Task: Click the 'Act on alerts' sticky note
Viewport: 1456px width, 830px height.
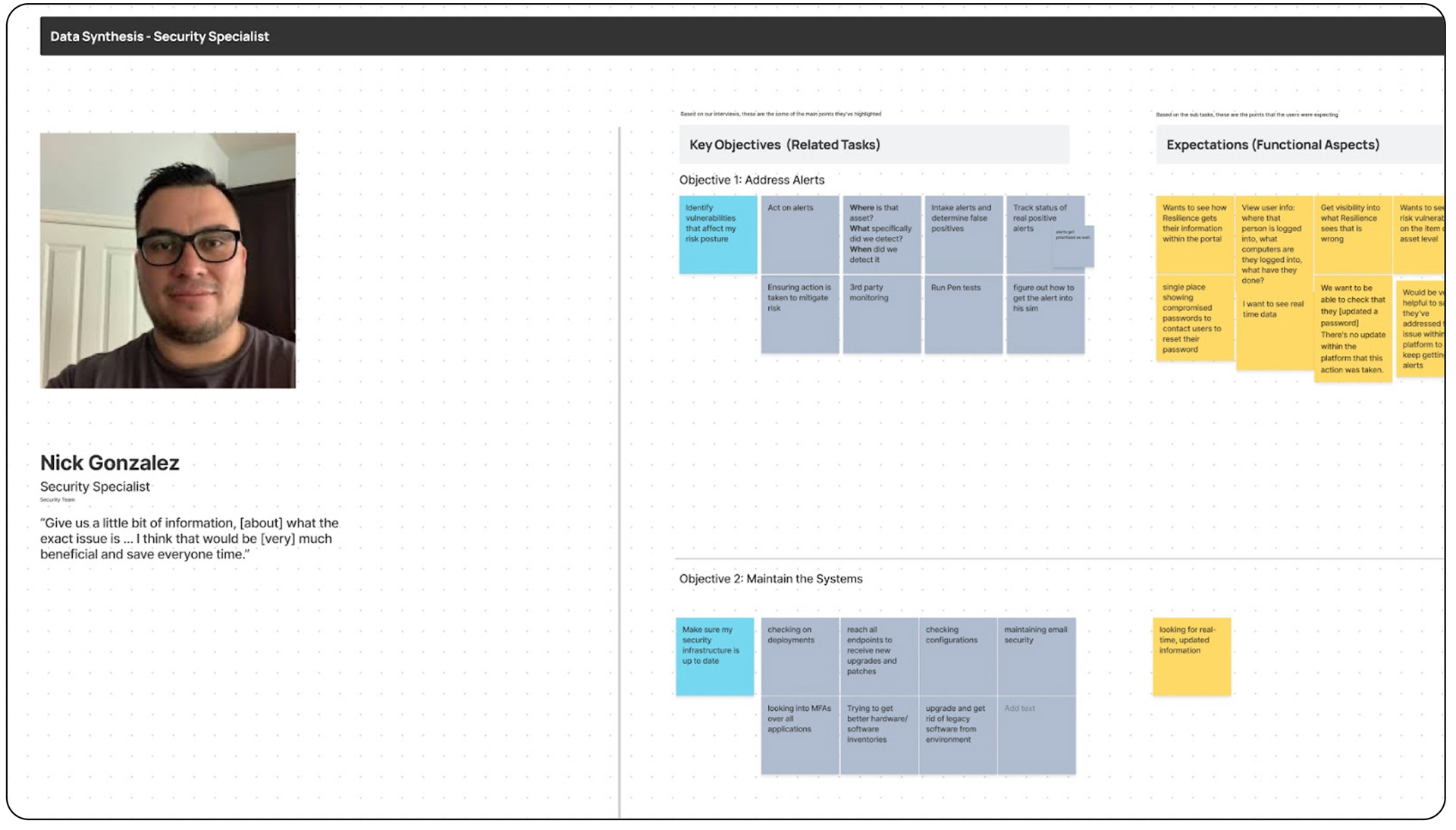Action: click(x=799, y=234)
